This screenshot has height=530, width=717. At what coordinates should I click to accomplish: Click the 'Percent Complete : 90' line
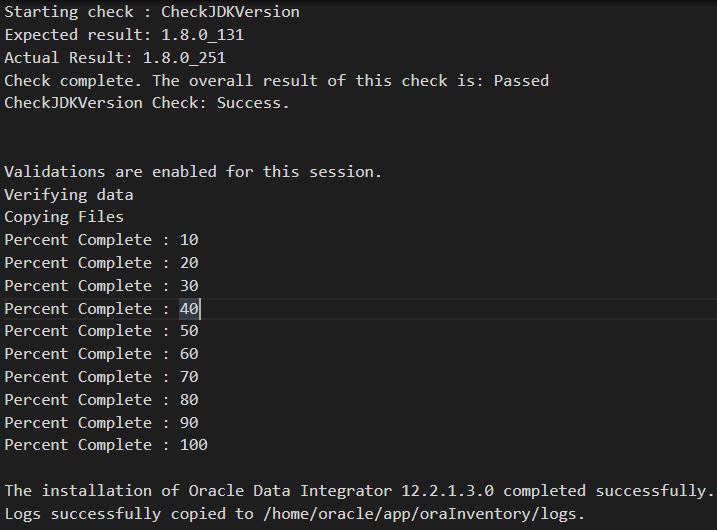(x=101, y=423)
